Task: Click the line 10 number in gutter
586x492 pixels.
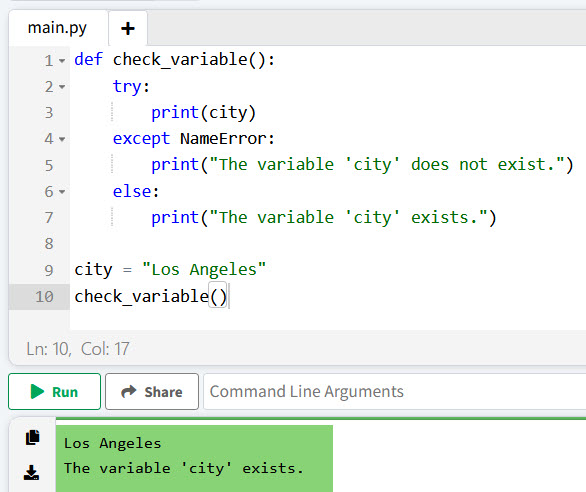Action: coord(44,296)
